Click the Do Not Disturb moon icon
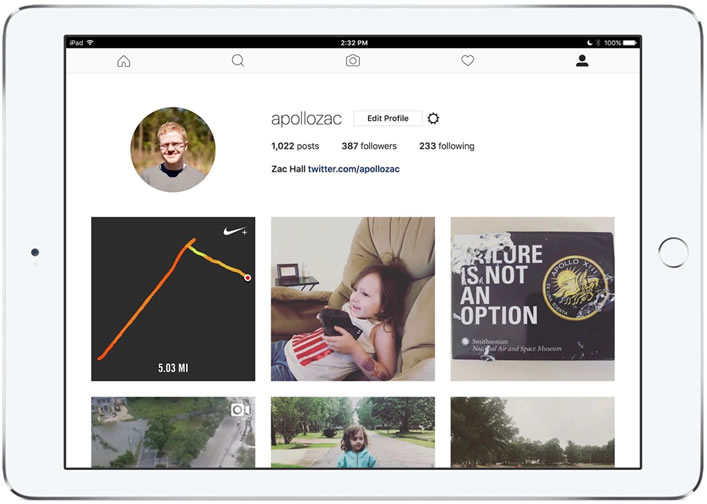The image size is (707, 504). pos(590,43)
